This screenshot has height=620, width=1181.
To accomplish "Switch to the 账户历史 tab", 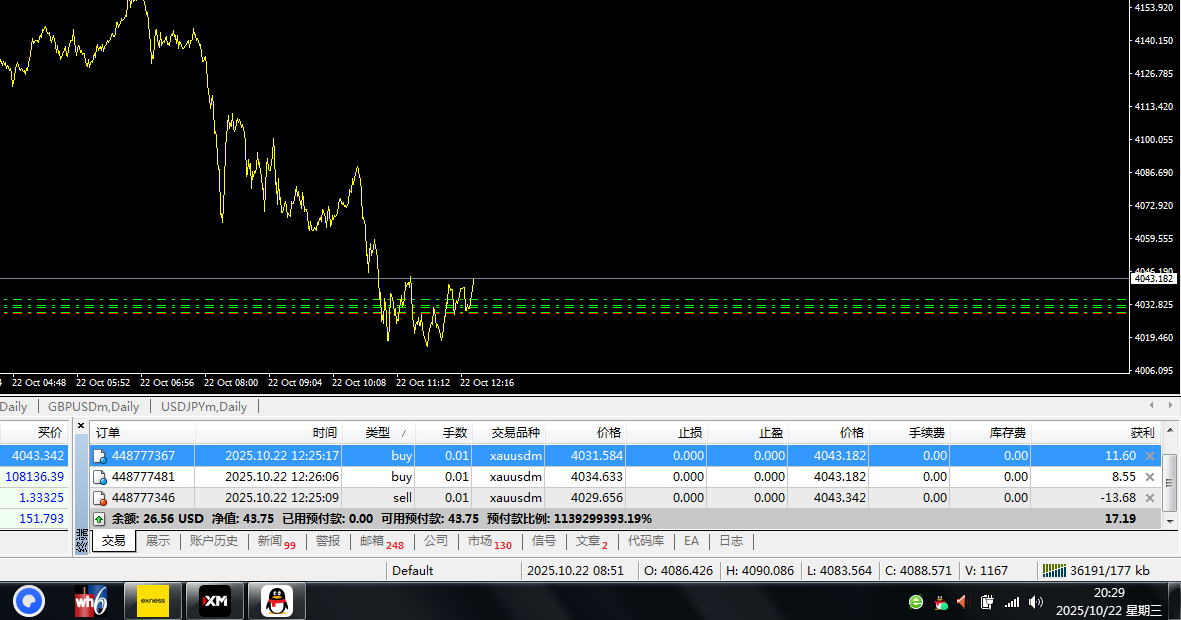I will 214,541.
